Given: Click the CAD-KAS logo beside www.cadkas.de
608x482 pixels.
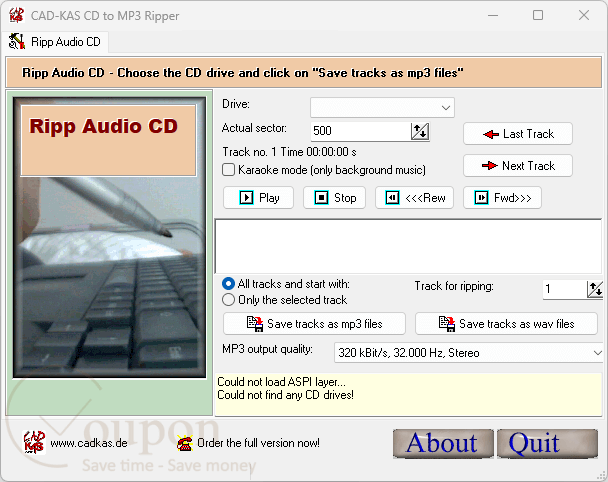Looking at the screenshot, I should (34, 442).
